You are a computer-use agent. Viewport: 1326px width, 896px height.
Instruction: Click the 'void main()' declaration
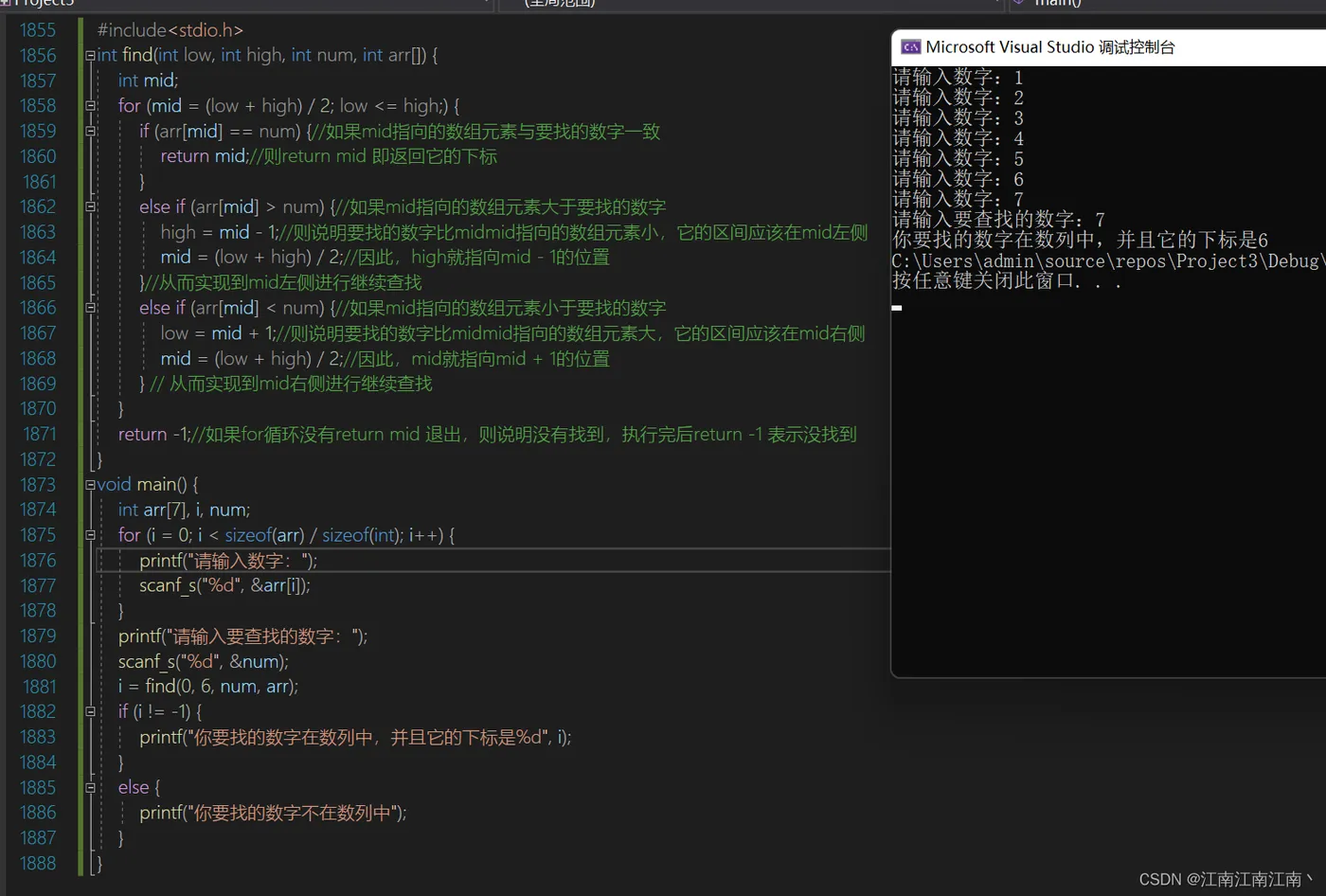[x=148, y=485]
